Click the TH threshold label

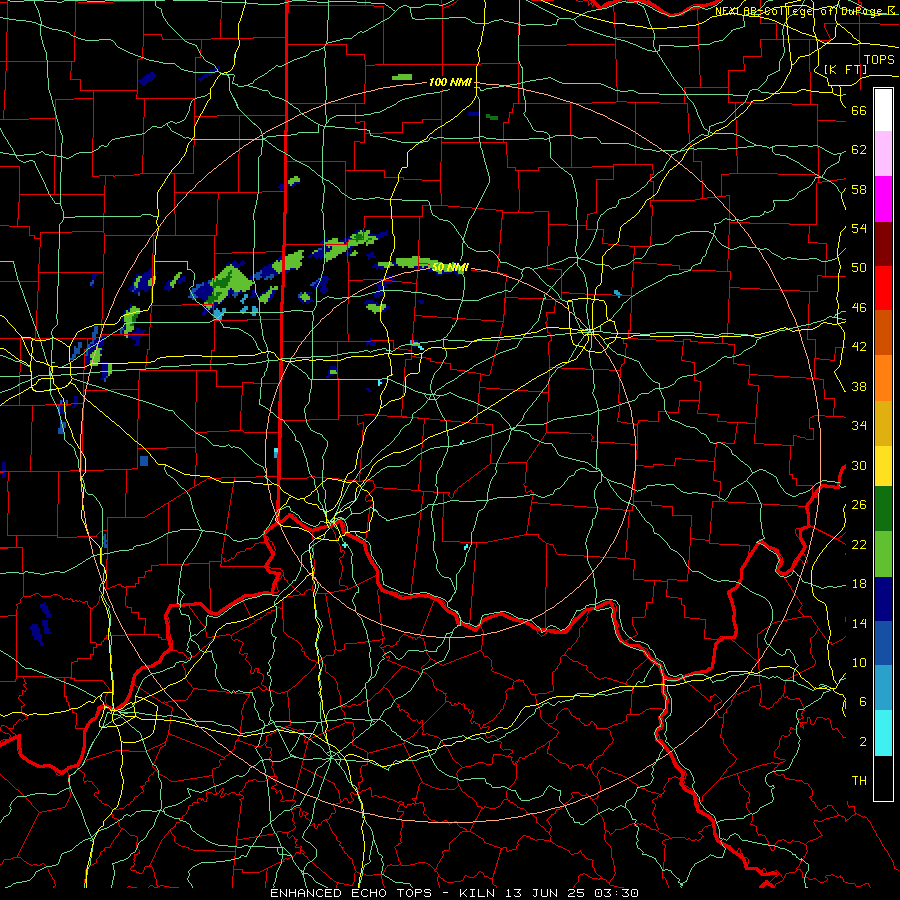coord(859,781)
